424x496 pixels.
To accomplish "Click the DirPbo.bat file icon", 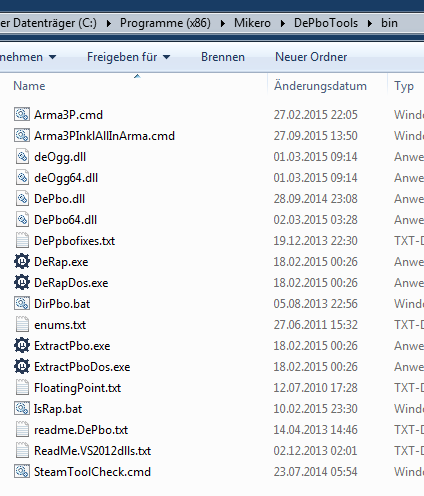I will tap(22, 304).
